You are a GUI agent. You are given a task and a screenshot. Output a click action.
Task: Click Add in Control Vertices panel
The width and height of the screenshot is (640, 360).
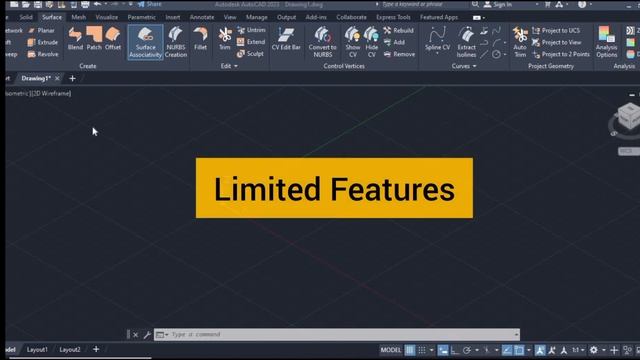pos(394,42)
